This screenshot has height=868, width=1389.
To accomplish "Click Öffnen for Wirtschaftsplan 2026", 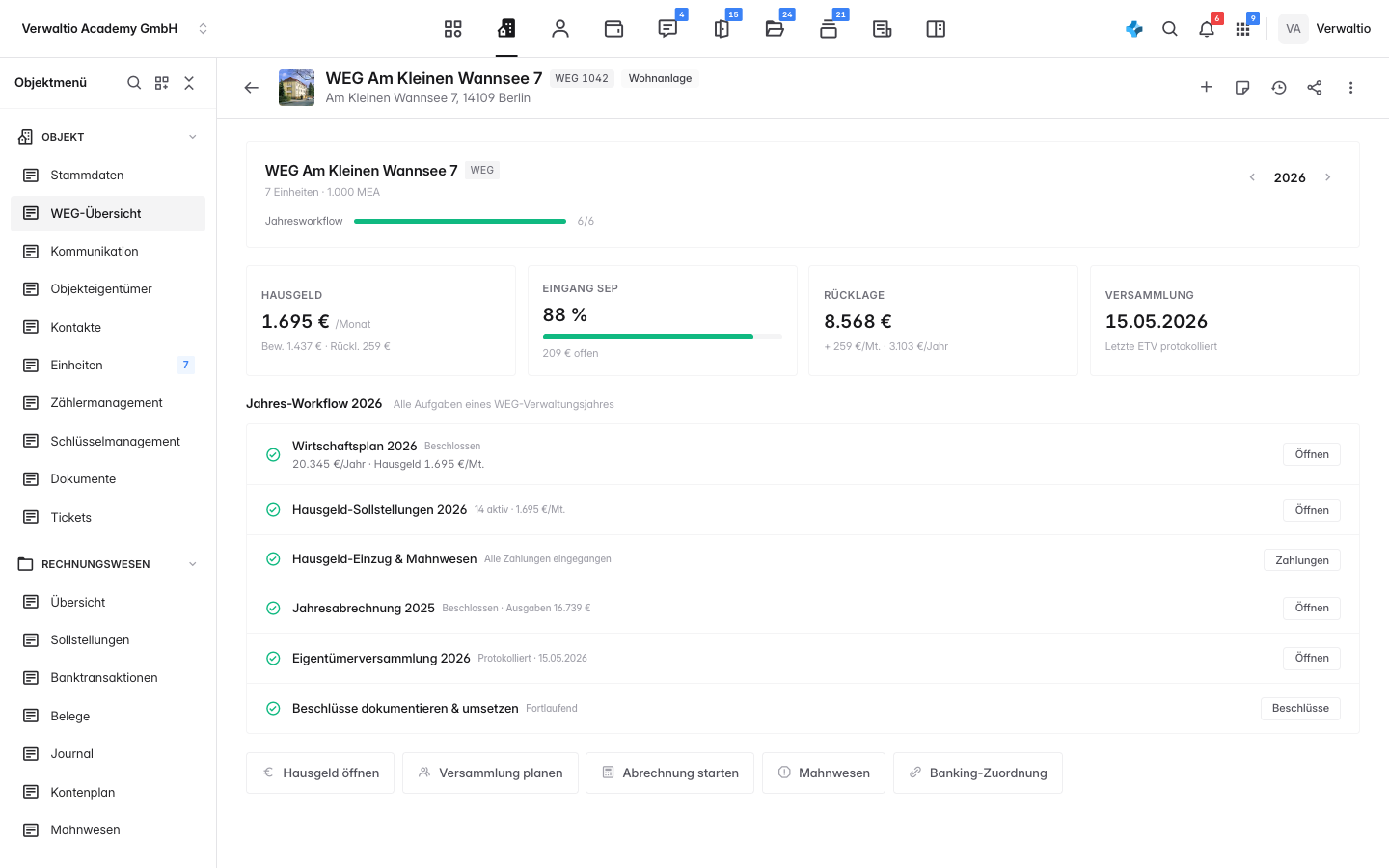I will click(x=1312, y=454).
